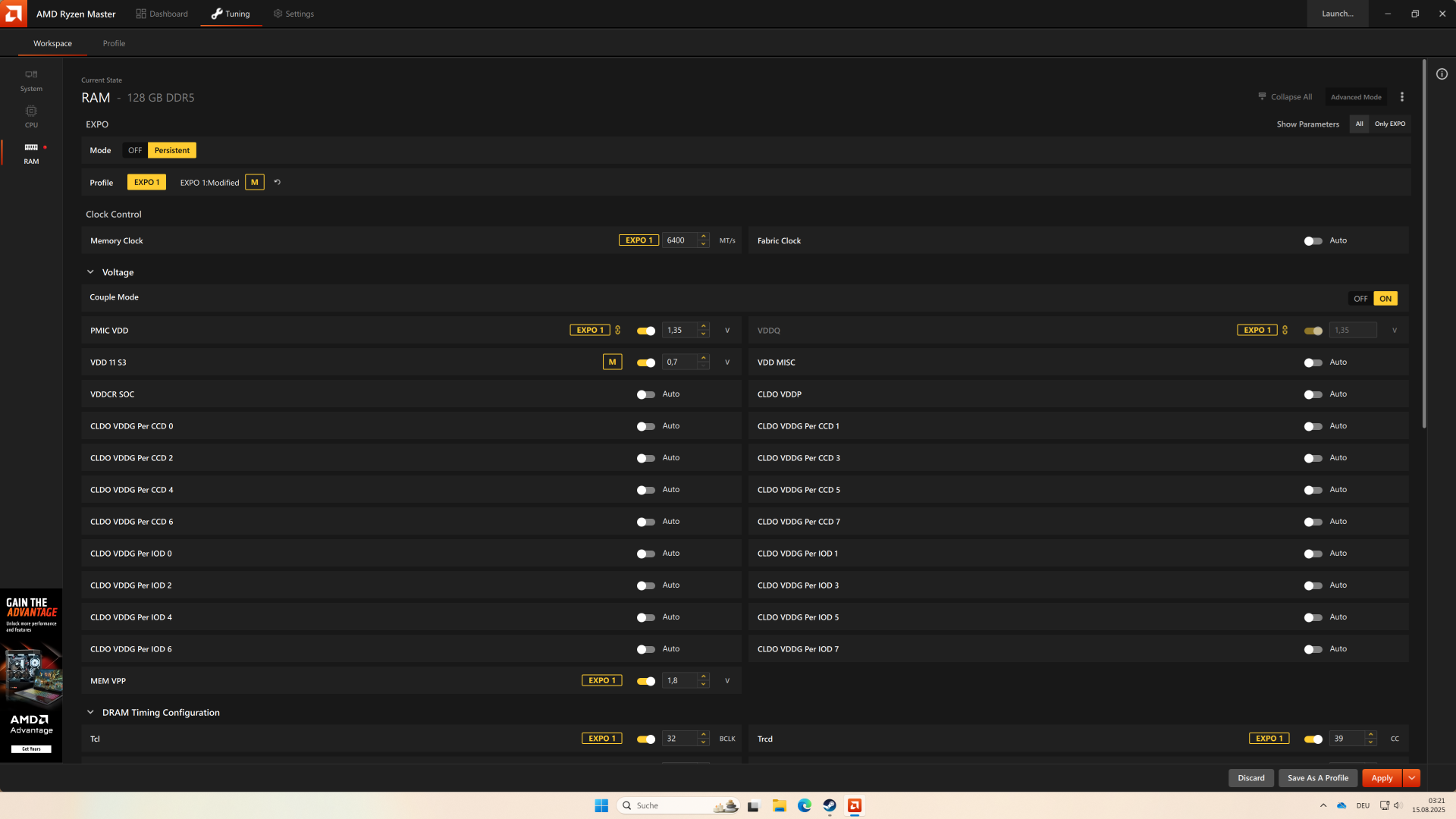Screen dimensions: 1456x819
Task: Toggle CLDO VDDG Per CCD 0 switch
Action: coord(646,426)
